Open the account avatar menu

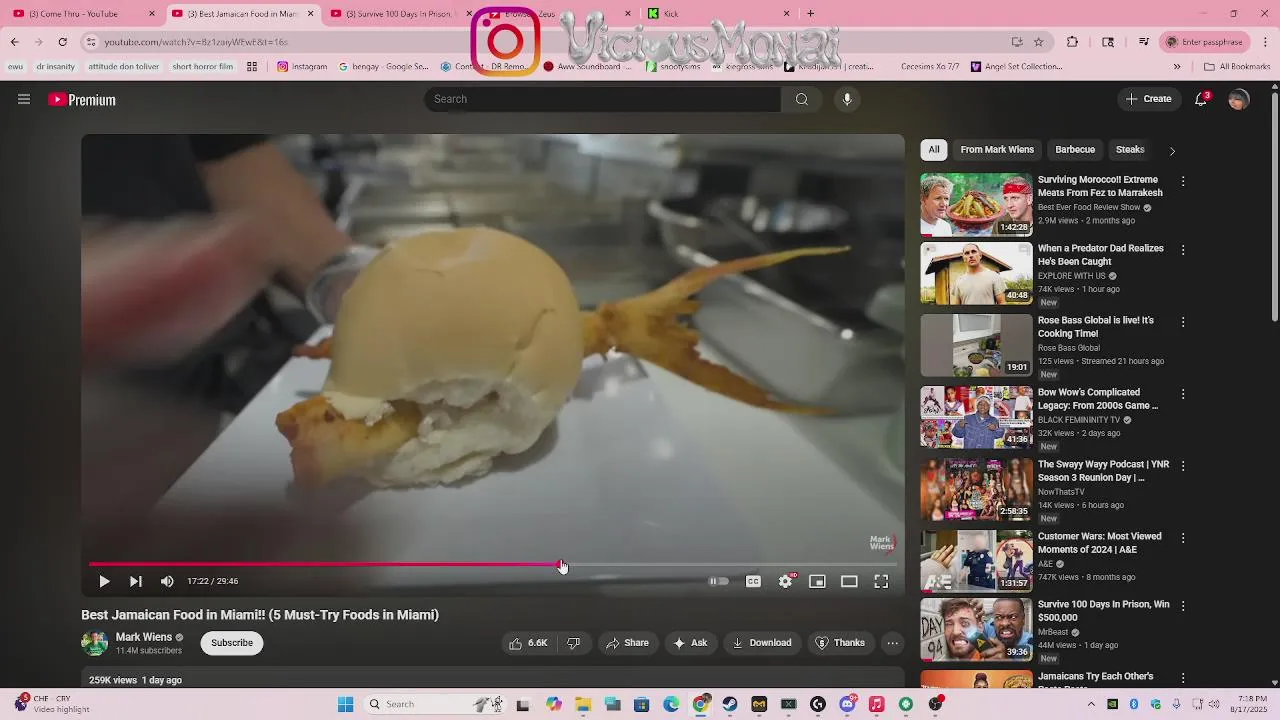click(1238, 99)
